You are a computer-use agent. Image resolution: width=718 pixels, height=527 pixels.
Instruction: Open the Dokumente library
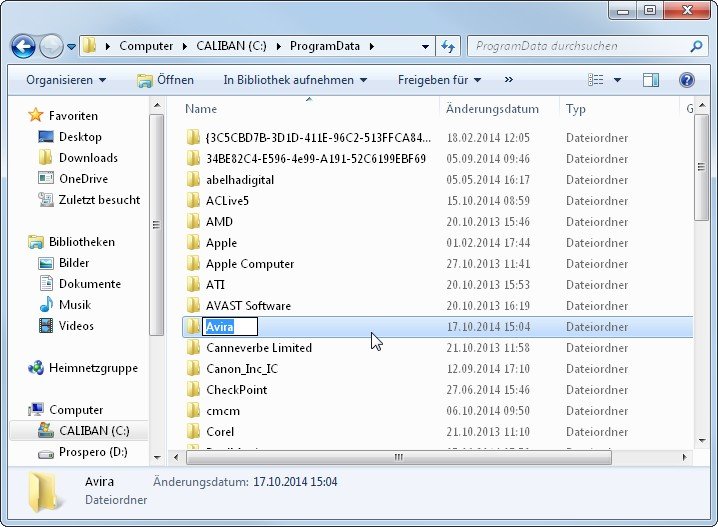(x=90, y=284)
